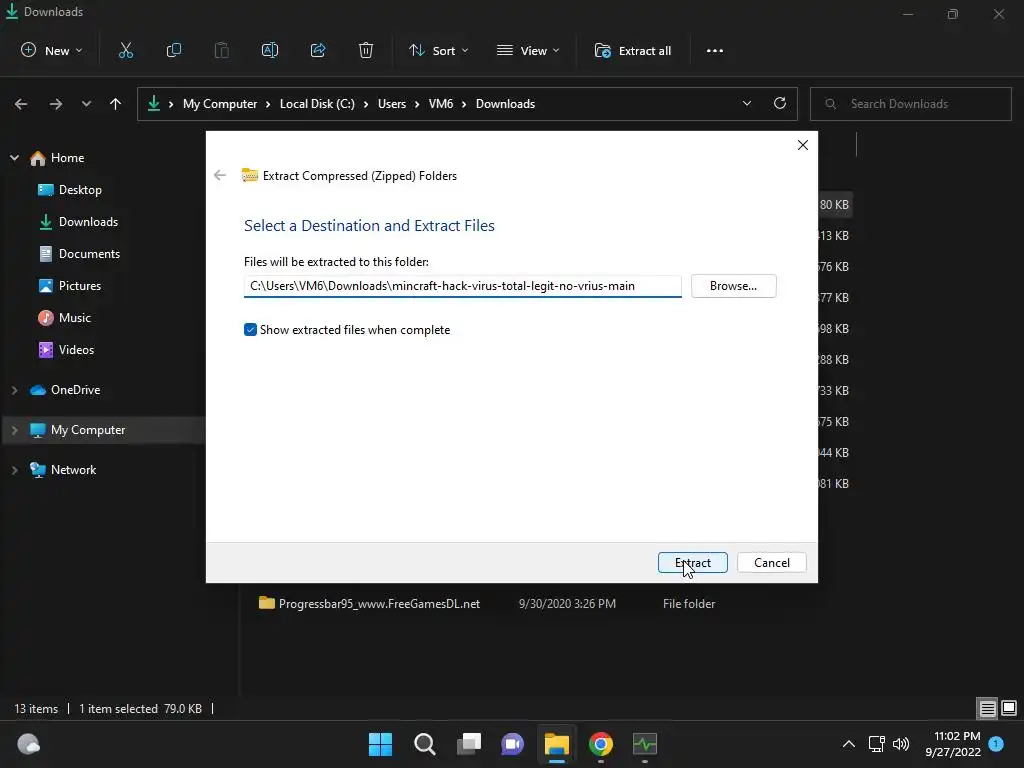Viewport: 1024px width, 768px height.
Task: Click the Cut scissors icon
Action: tap(126, 50)
